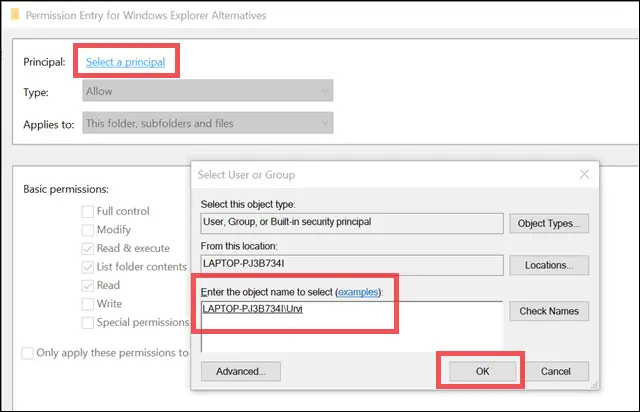
Task: Check the Write permission checkbox
Action: pos(88,304)
